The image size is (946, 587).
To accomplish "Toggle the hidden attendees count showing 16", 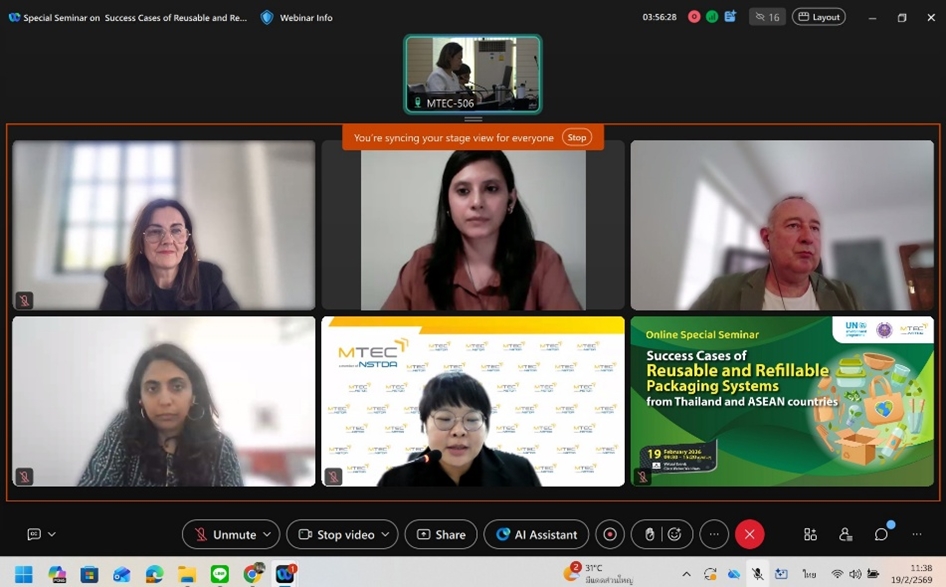I will (x=768, y=17).
